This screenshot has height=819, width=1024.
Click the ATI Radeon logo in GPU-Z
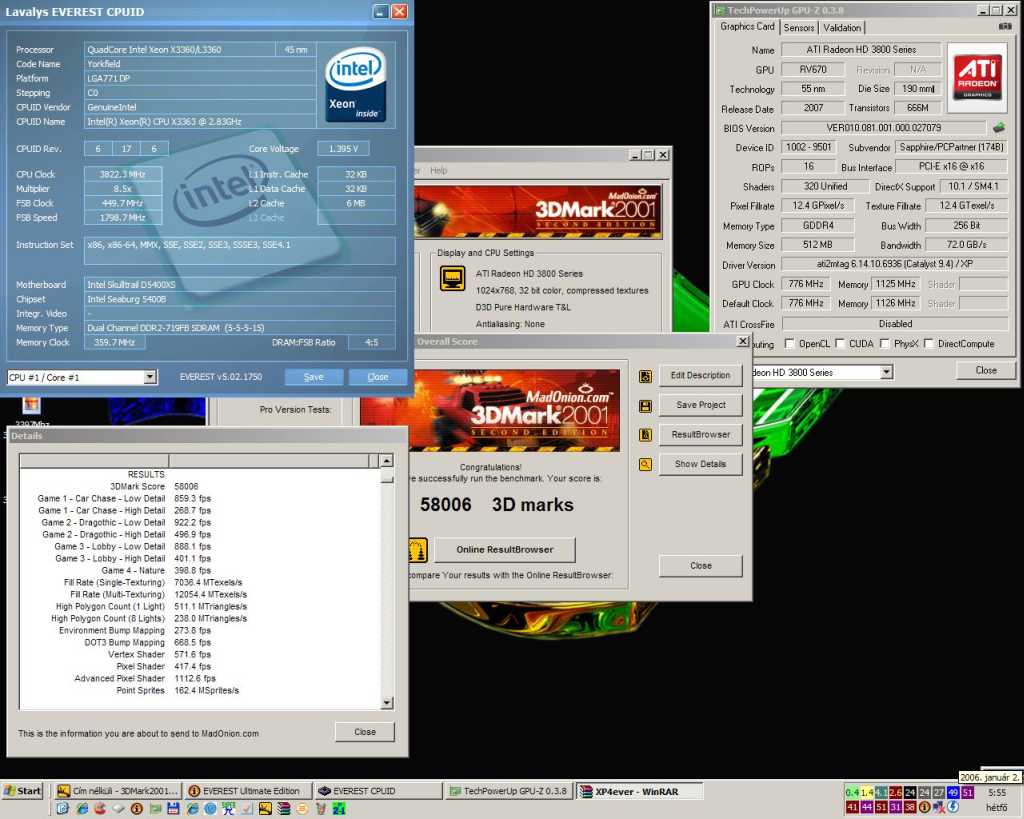[977, 77]
